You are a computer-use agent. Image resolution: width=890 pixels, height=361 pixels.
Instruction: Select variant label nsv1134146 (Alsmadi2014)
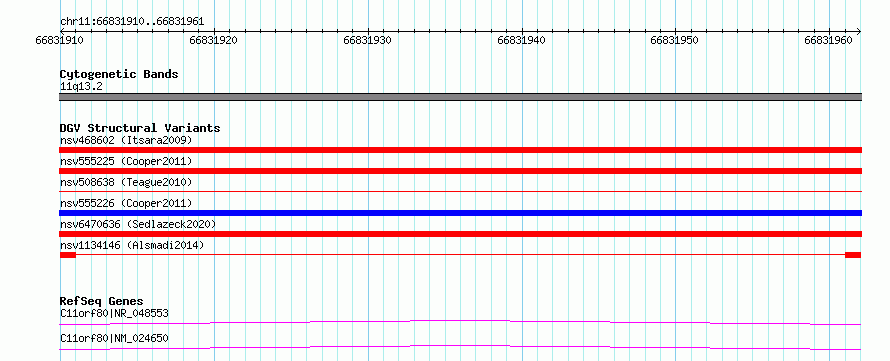(132, 245)
